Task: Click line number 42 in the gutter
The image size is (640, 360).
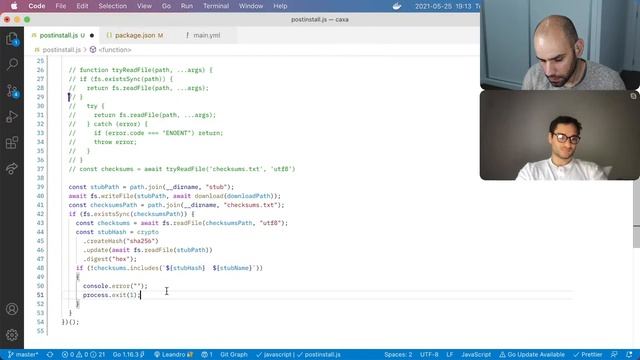Action: coord(40,214)
